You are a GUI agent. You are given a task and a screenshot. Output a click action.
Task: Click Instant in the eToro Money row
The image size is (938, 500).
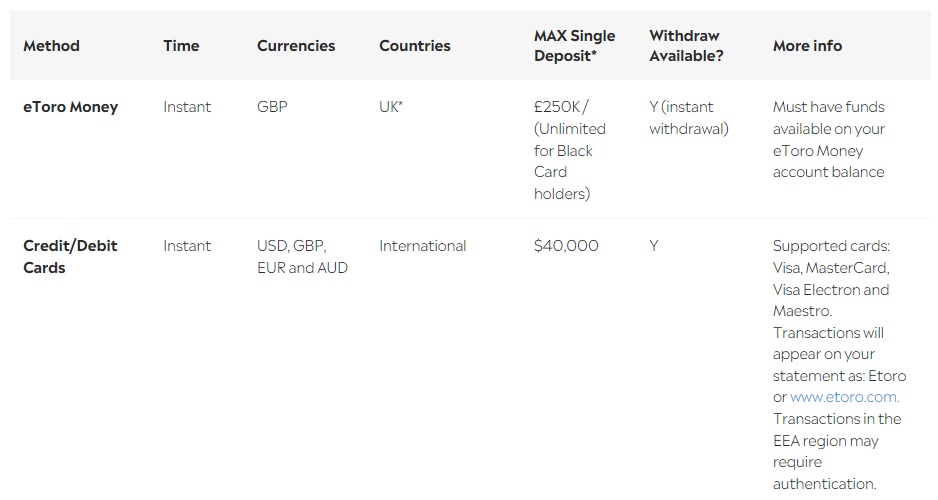187,107
